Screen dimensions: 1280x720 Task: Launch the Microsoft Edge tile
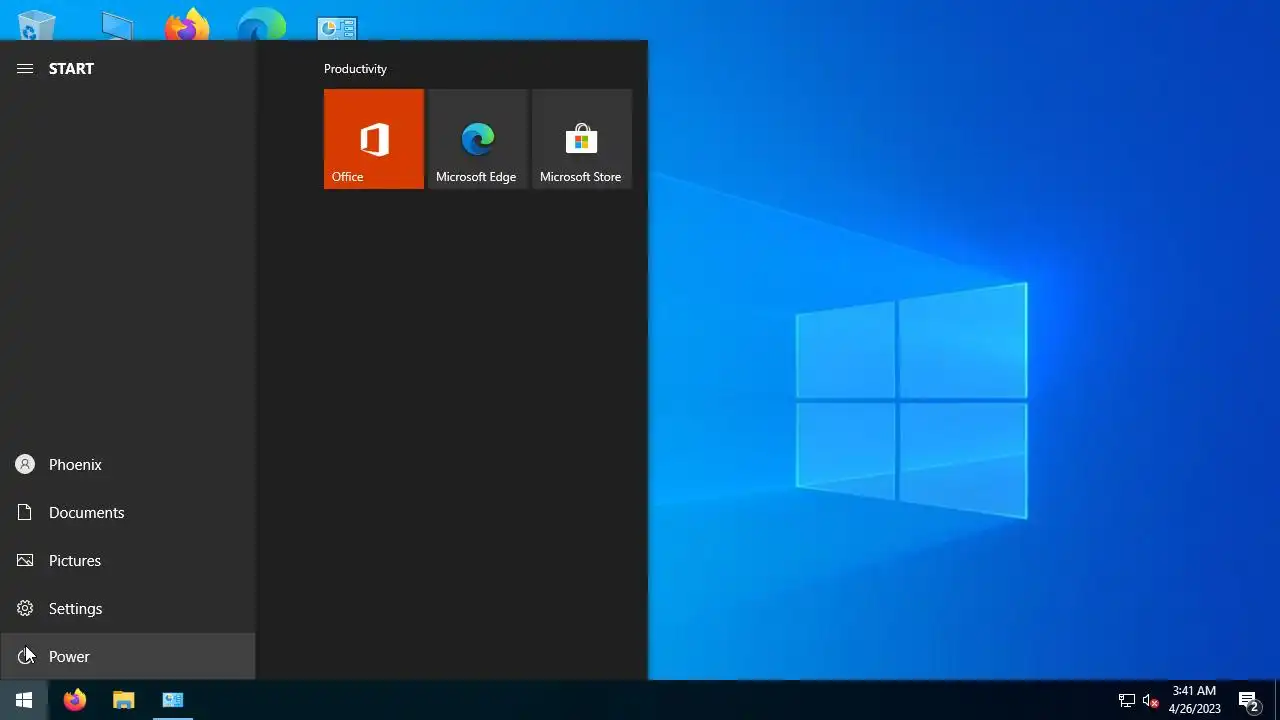pos(478,139)
